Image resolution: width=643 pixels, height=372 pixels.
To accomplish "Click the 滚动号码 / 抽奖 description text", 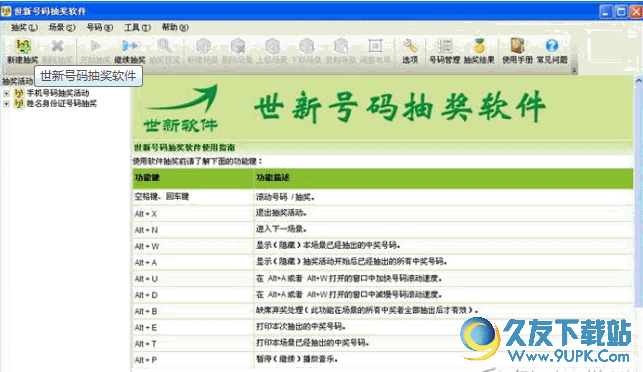I will (x=285, y=197).
